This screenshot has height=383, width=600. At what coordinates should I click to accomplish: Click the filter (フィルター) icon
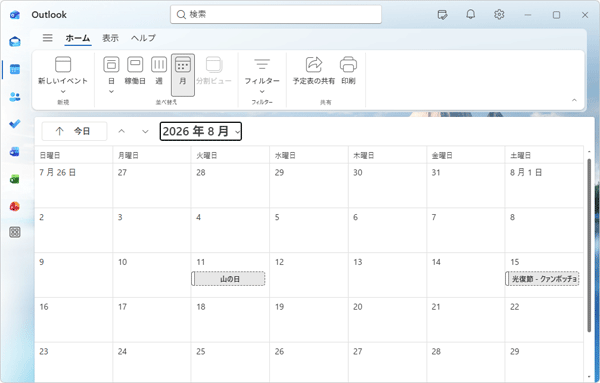[262, 64]
